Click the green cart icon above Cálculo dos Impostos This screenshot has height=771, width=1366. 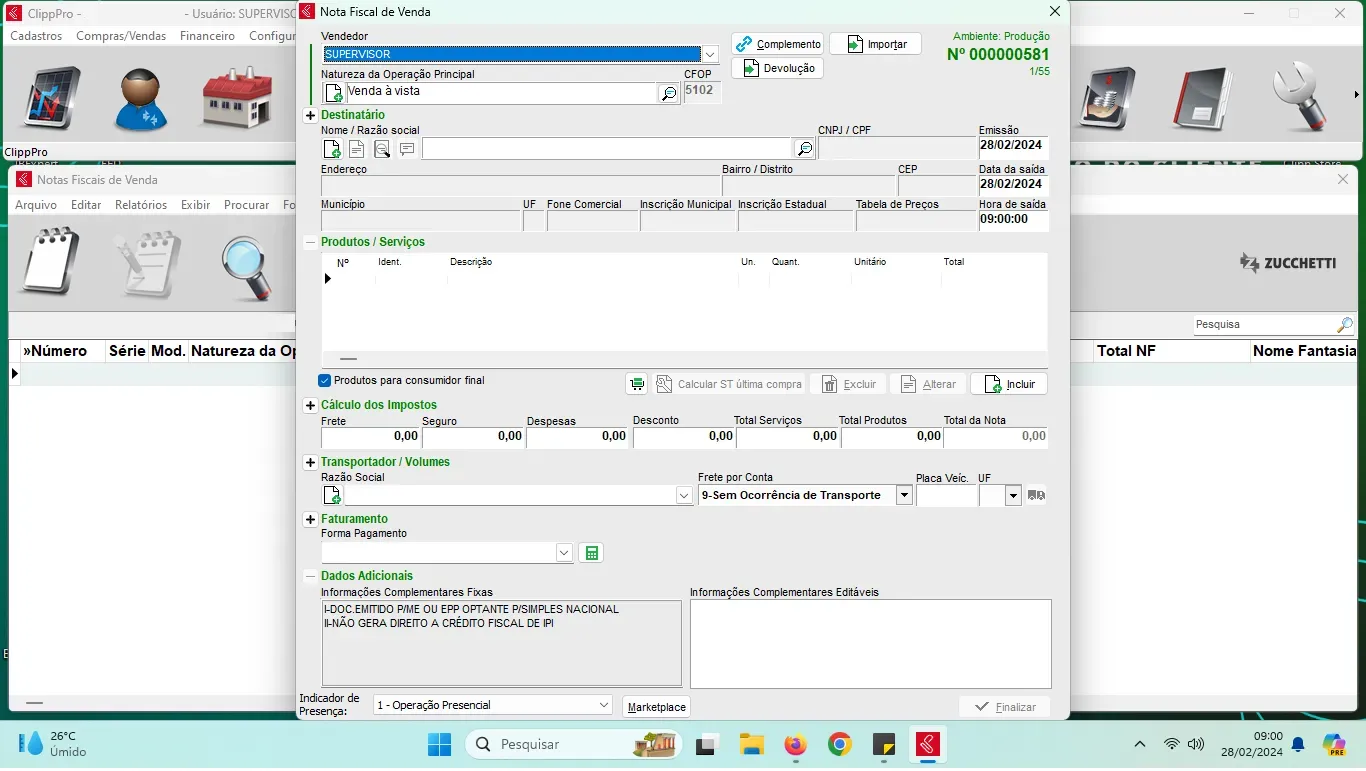click(636, 384)
